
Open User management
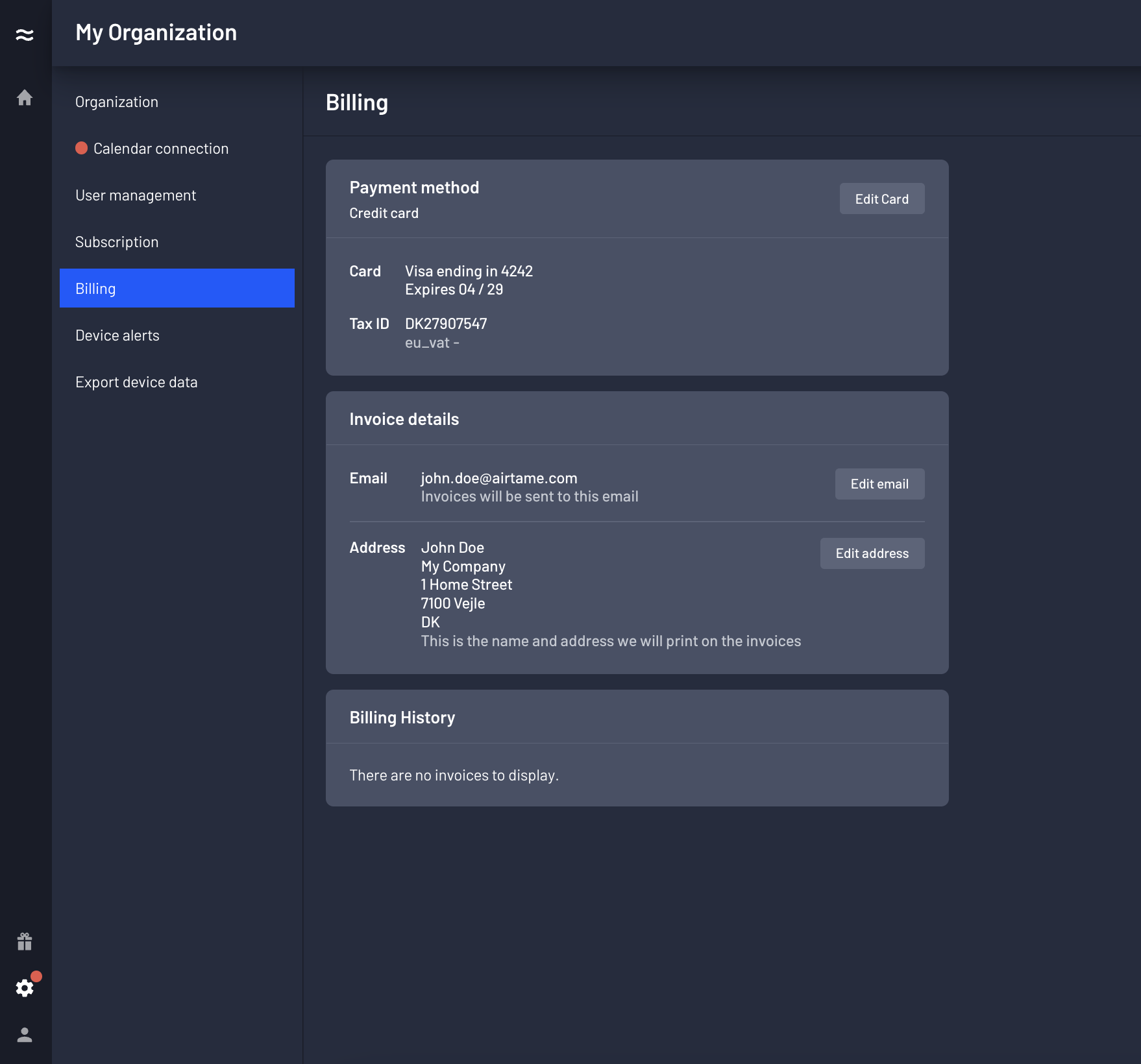click(x=136, y=195)
